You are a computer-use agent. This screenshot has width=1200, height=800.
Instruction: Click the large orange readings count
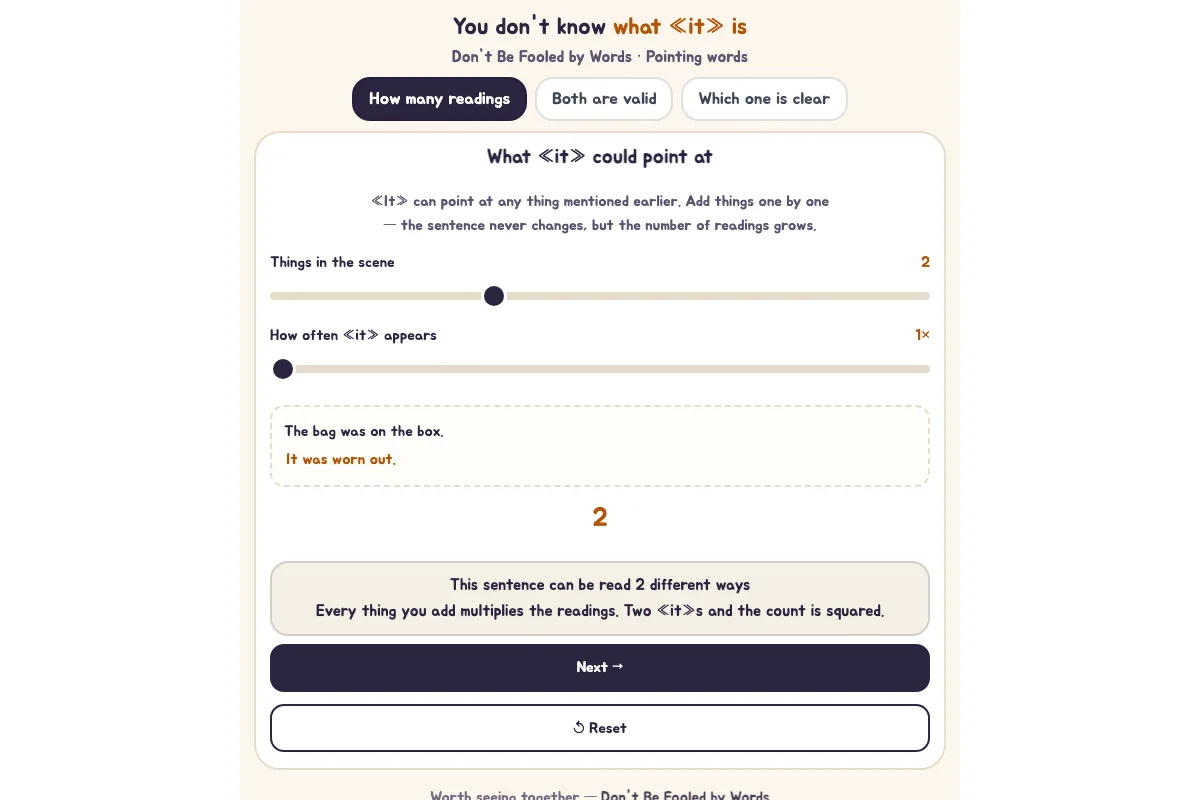point(600,517)
